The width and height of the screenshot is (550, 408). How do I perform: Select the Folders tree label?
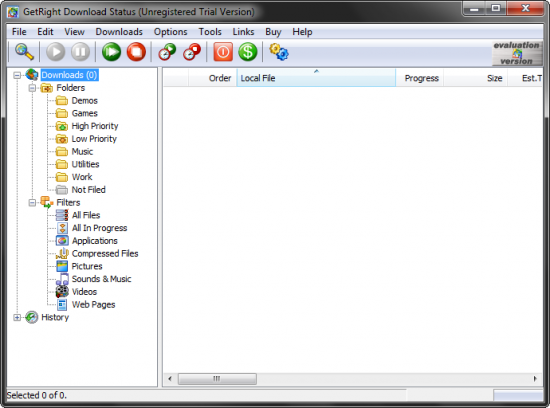[x=71, y=88]
